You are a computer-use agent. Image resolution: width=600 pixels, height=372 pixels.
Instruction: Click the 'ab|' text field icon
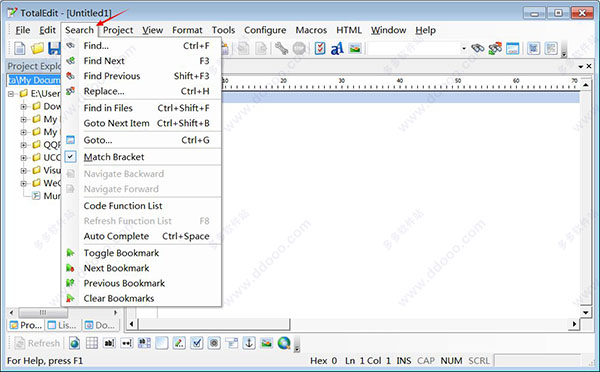(x=109, y=343)
